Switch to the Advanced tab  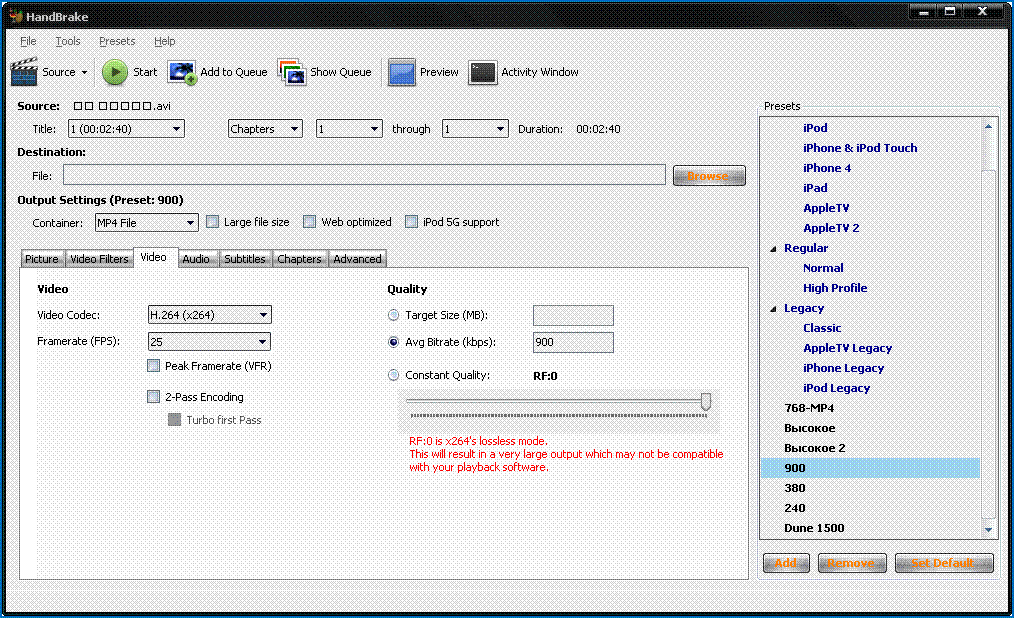pos(358,259)
